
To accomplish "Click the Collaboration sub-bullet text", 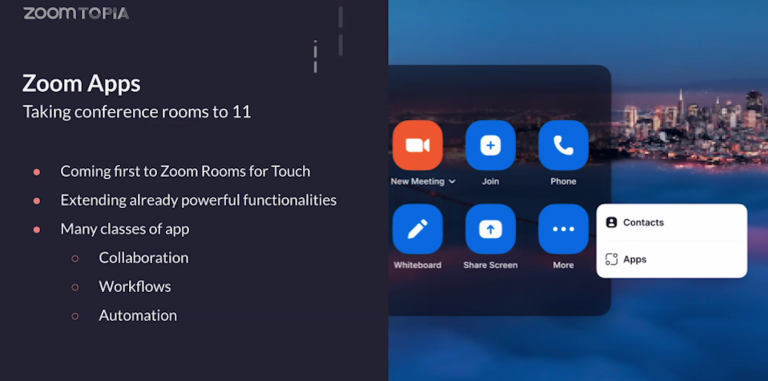I will click(144, 258).
